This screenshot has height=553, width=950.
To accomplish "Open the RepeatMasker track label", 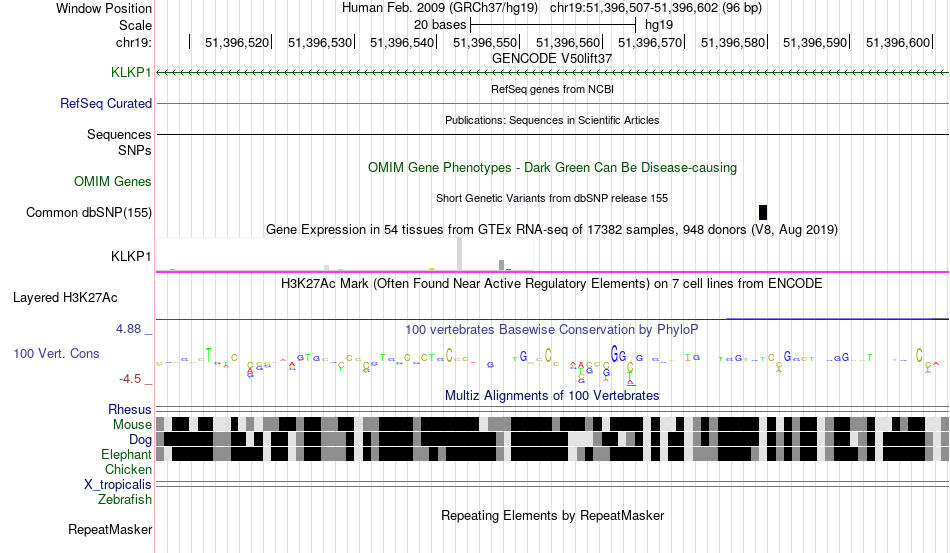I will (x=110, y=530).
